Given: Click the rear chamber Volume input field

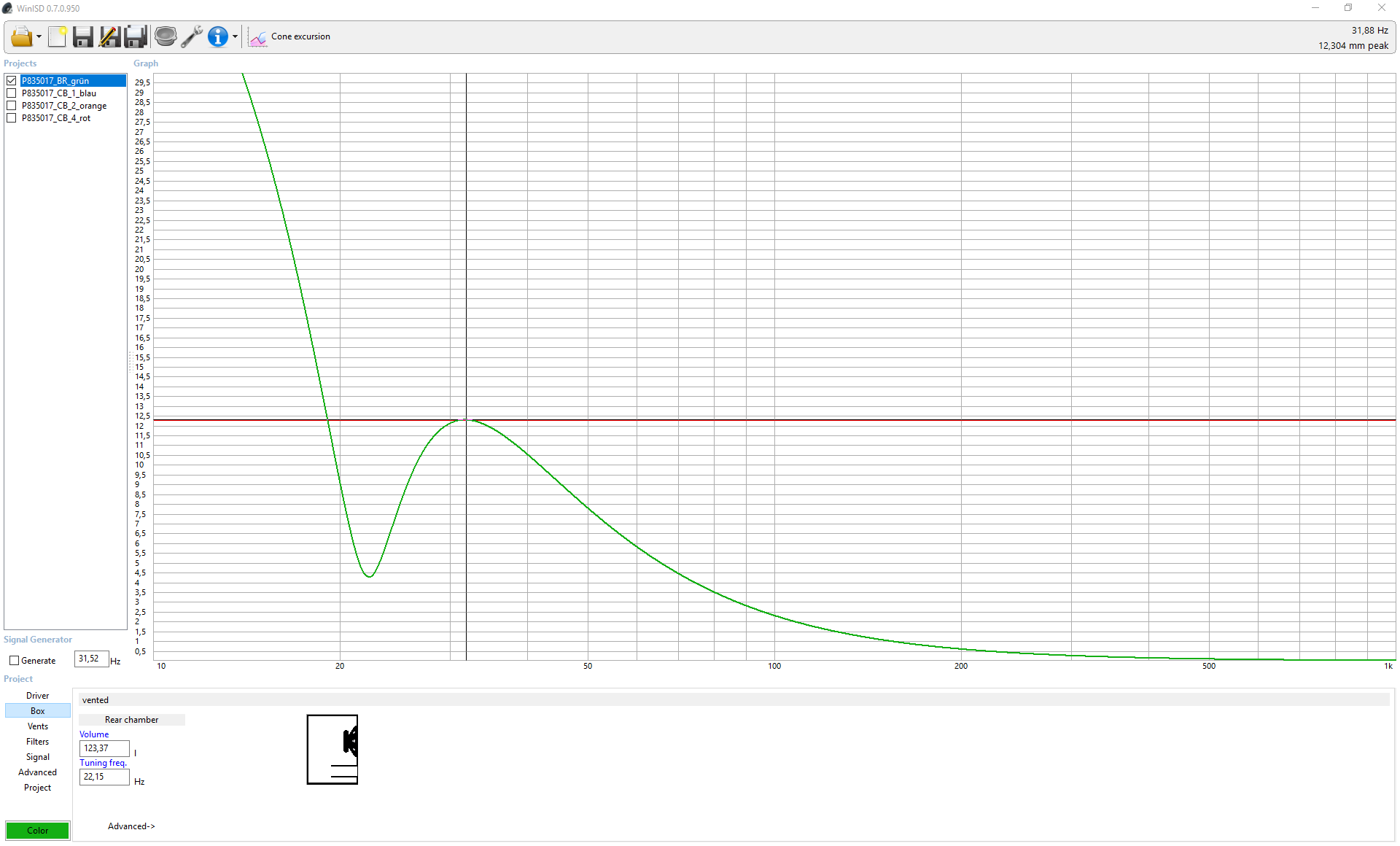Looking at the screenshot, I should tap(104, 748).
